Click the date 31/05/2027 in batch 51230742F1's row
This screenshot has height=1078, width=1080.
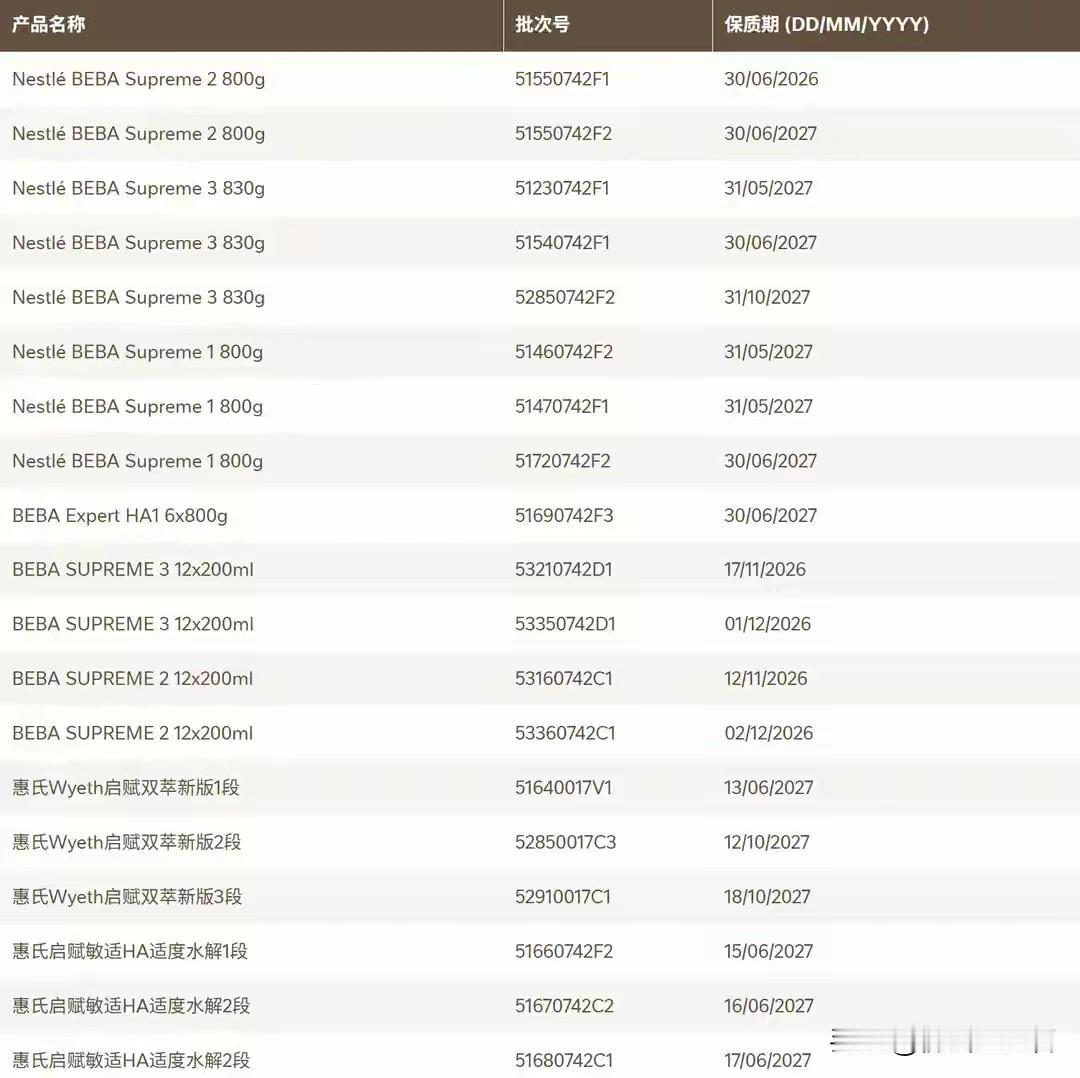pos(769,188)
